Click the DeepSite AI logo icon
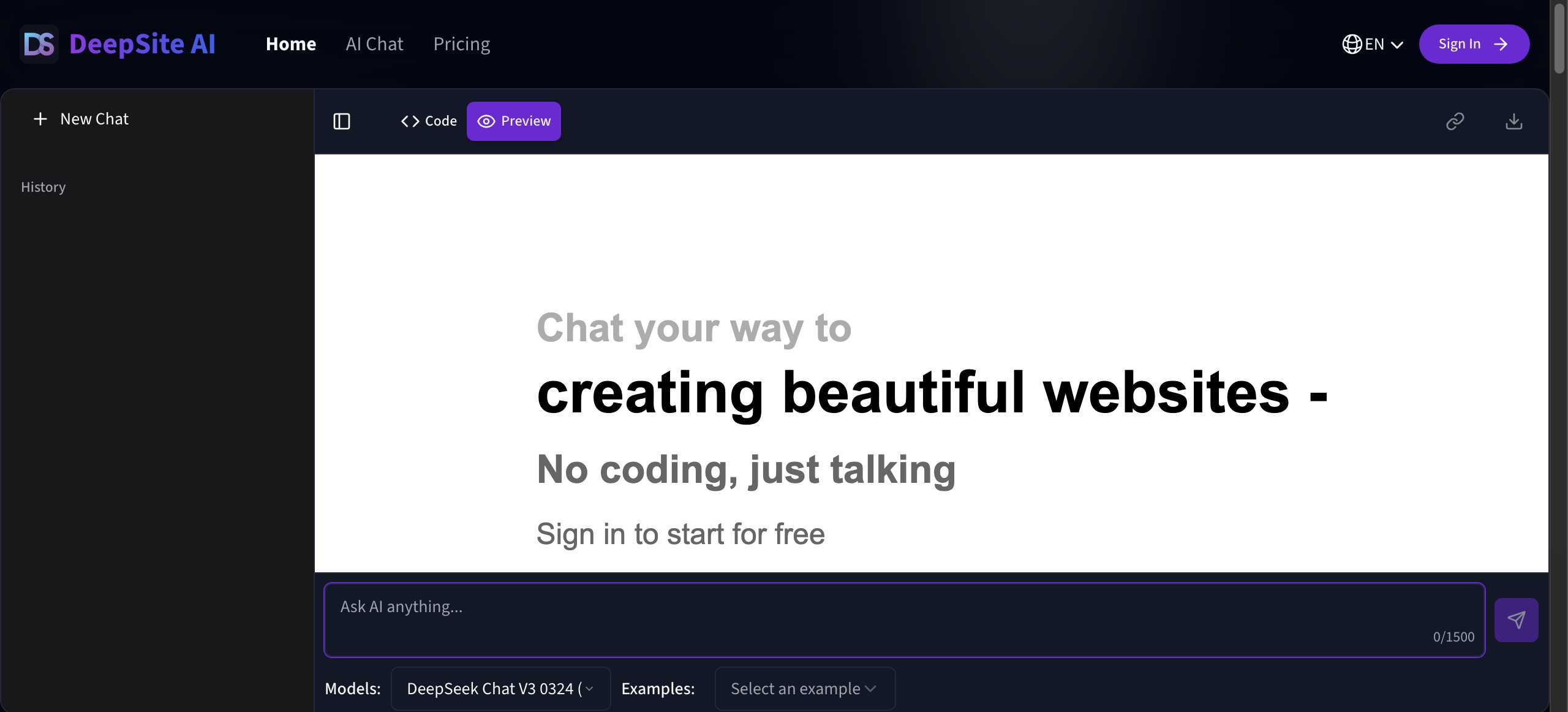 click(x=39, y=44)
